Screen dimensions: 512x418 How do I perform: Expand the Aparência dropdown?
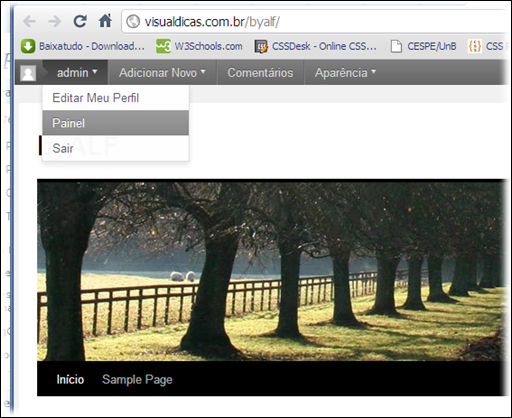(x=345, y=73)
